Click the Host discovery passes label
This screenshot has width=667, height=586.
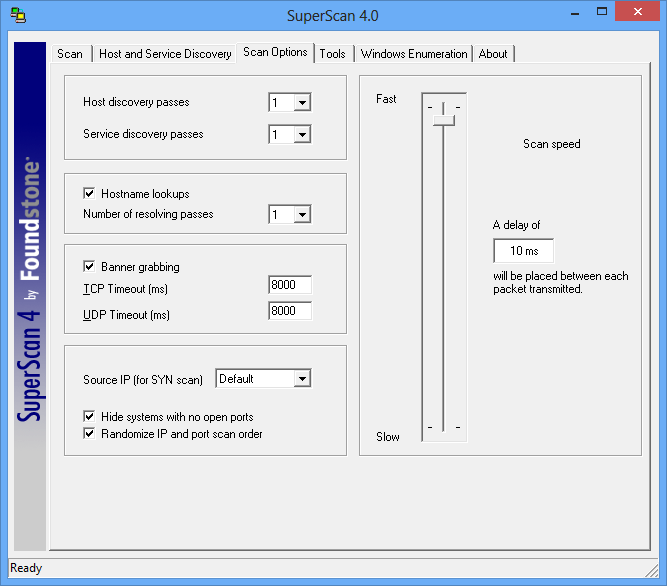pyautogui.click(x=136, y=102)
